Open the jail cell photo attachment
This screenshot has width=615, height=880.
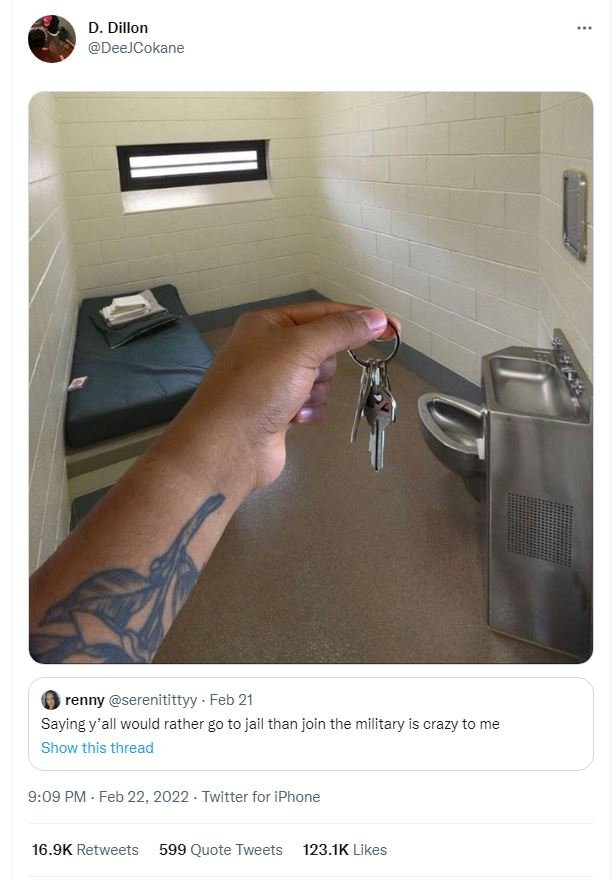coord(311,377)
